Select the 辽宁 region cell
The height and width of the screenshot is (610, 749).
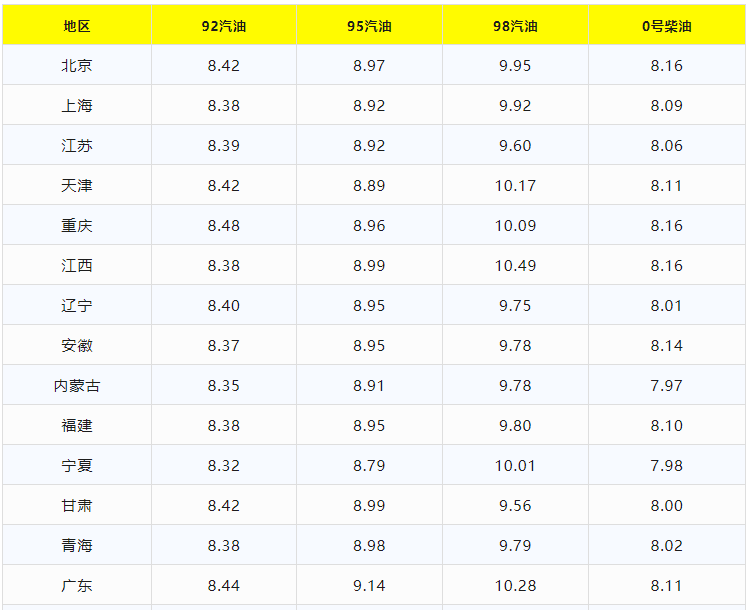click(77, 306)
